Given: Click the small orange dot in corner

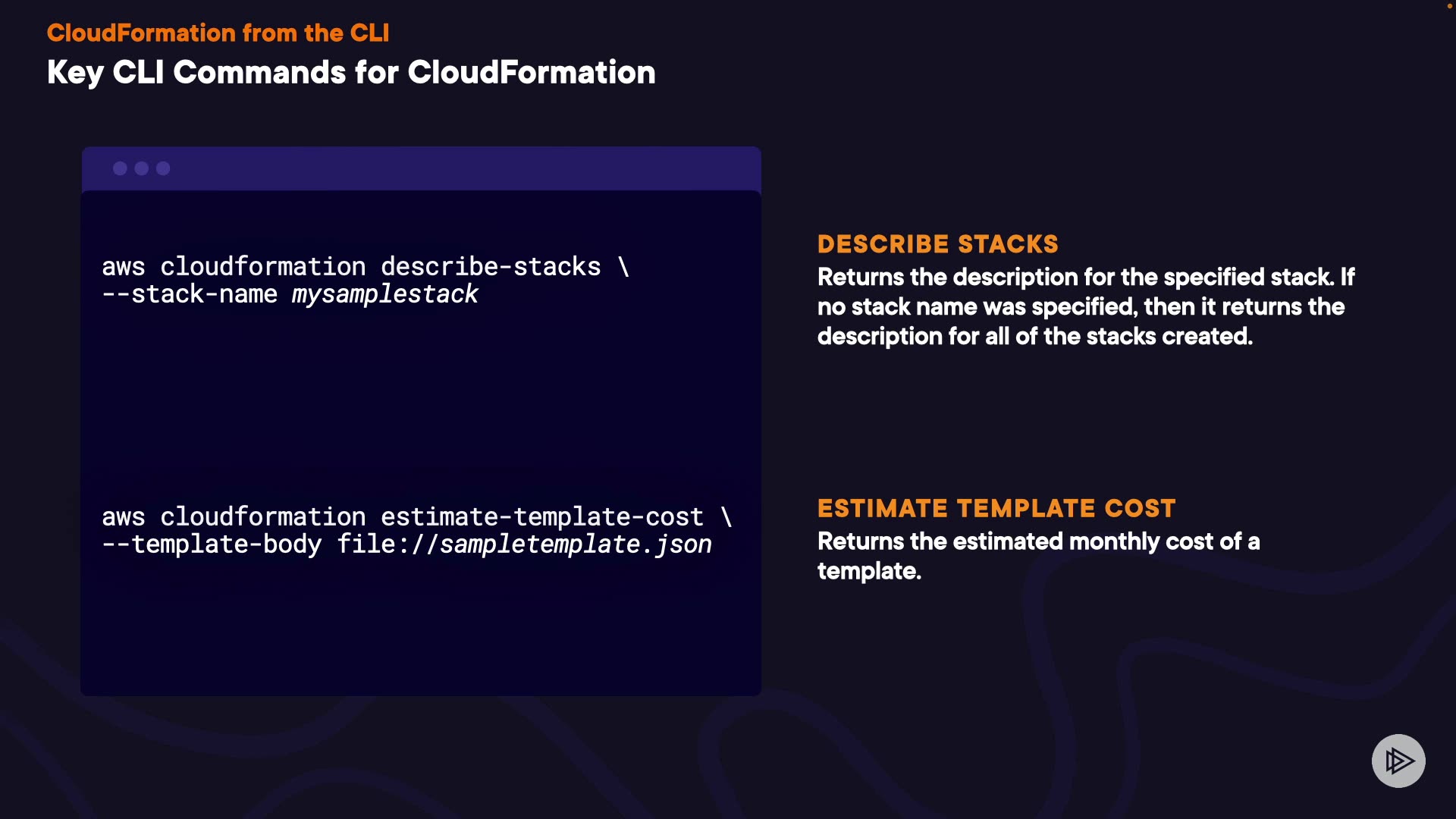Looking at the screenshot, I should (x=1450, y=6).
